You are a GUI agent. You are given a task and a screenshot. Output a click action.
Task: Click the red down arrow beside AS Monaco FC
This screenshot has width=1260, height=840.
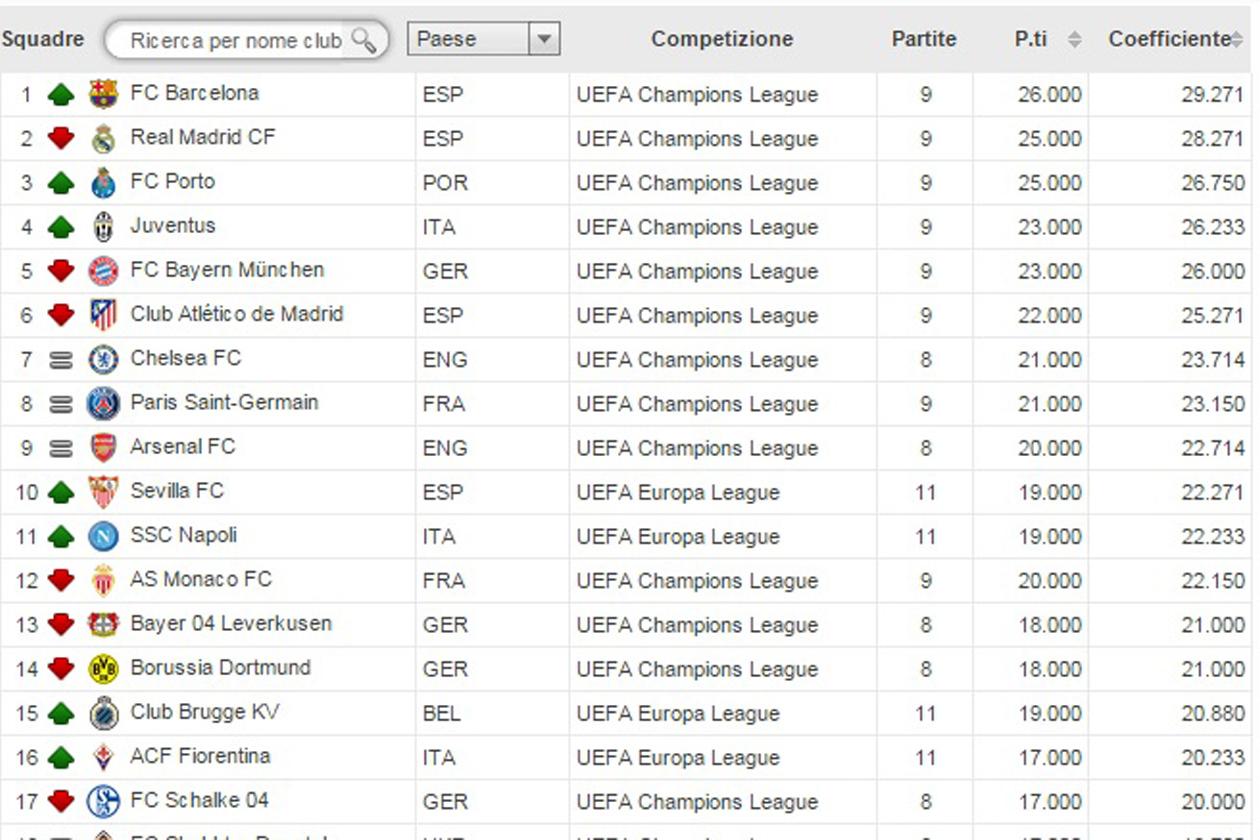(x=61, y=580)
